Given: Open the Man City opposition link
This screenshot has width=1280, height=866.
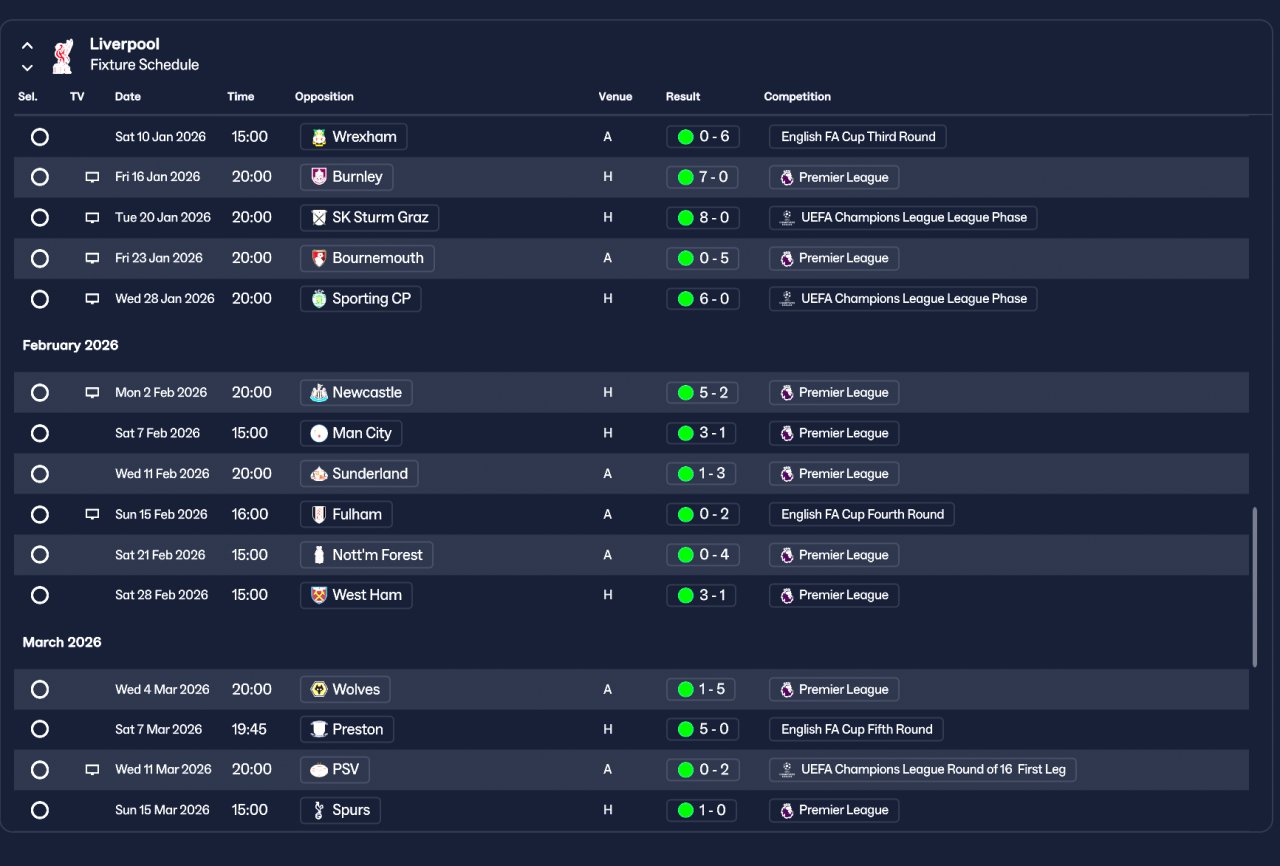Looking at the screenshot, I should click(x=351, y=433).
